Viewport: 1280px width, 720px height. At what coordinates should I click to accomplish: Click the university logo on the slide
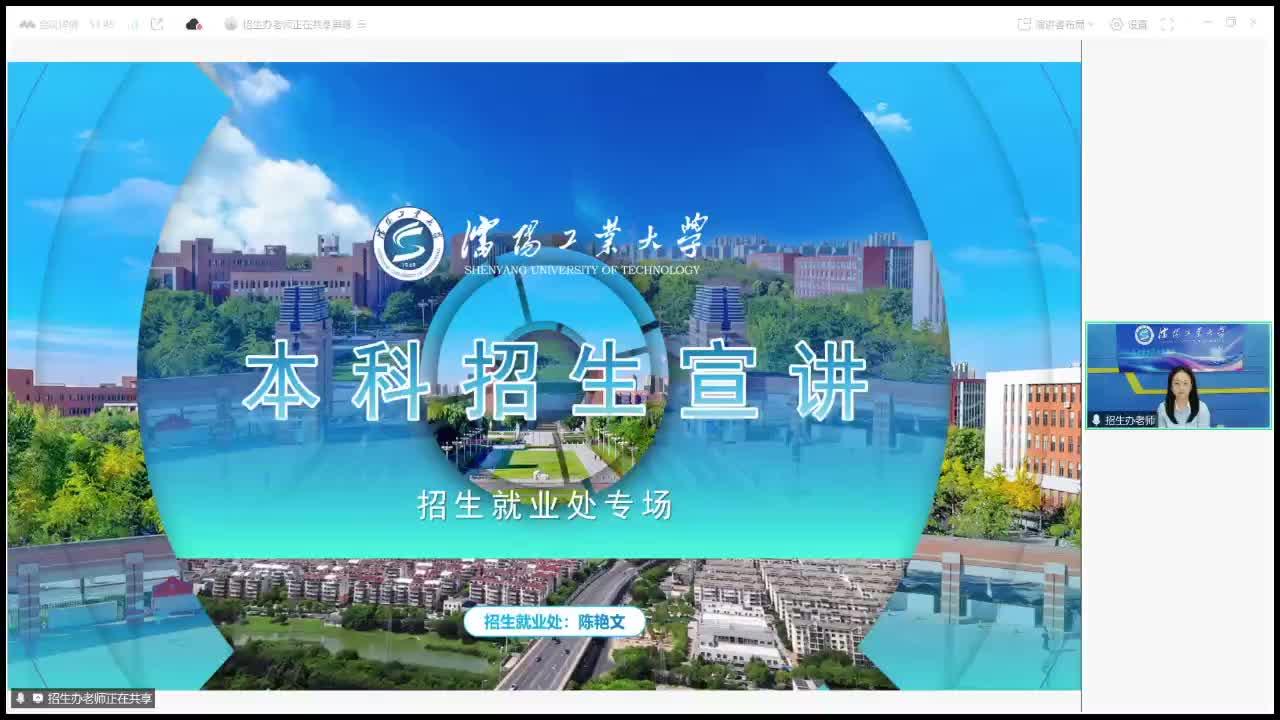408,243
